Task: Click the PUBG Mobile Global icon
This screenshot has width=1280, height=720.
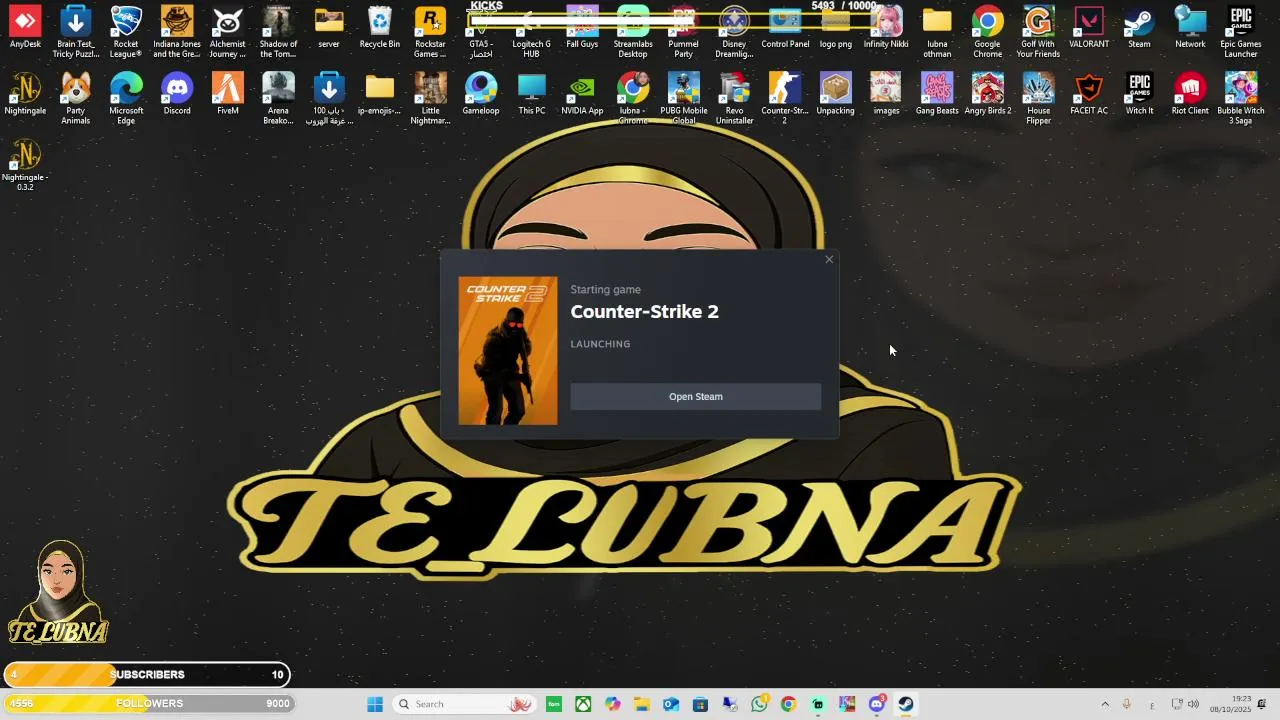Action: [x=684, y=99]
